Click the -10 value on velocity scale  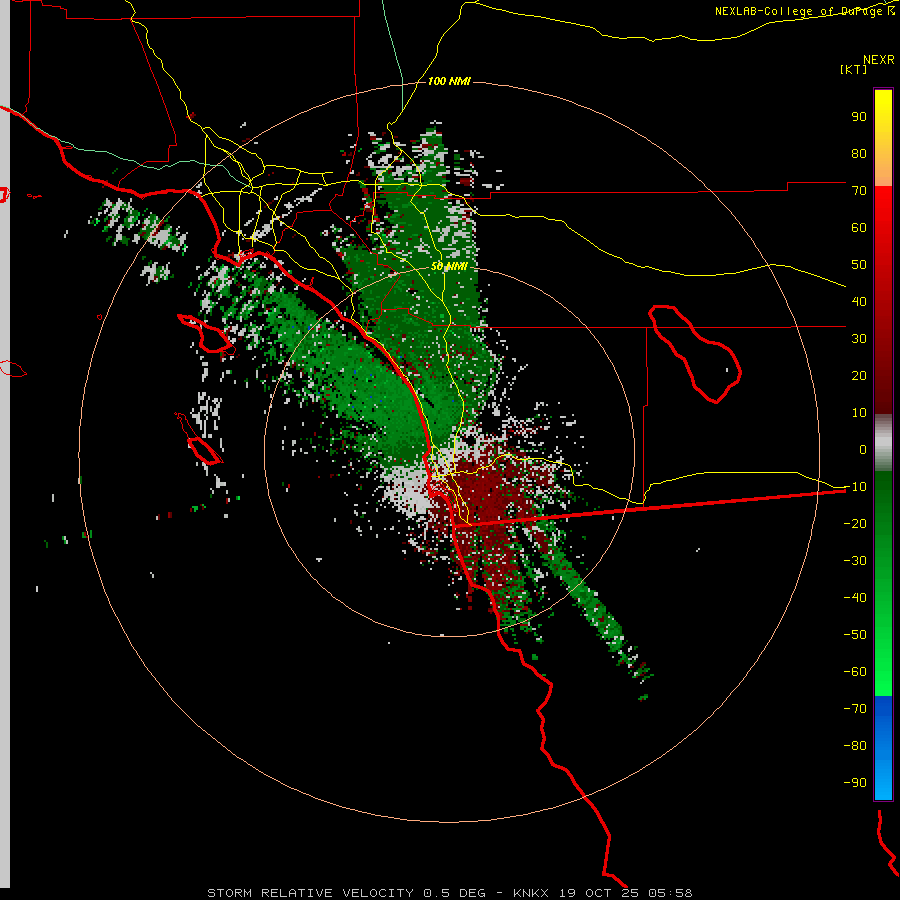click(x=855, y=487)
